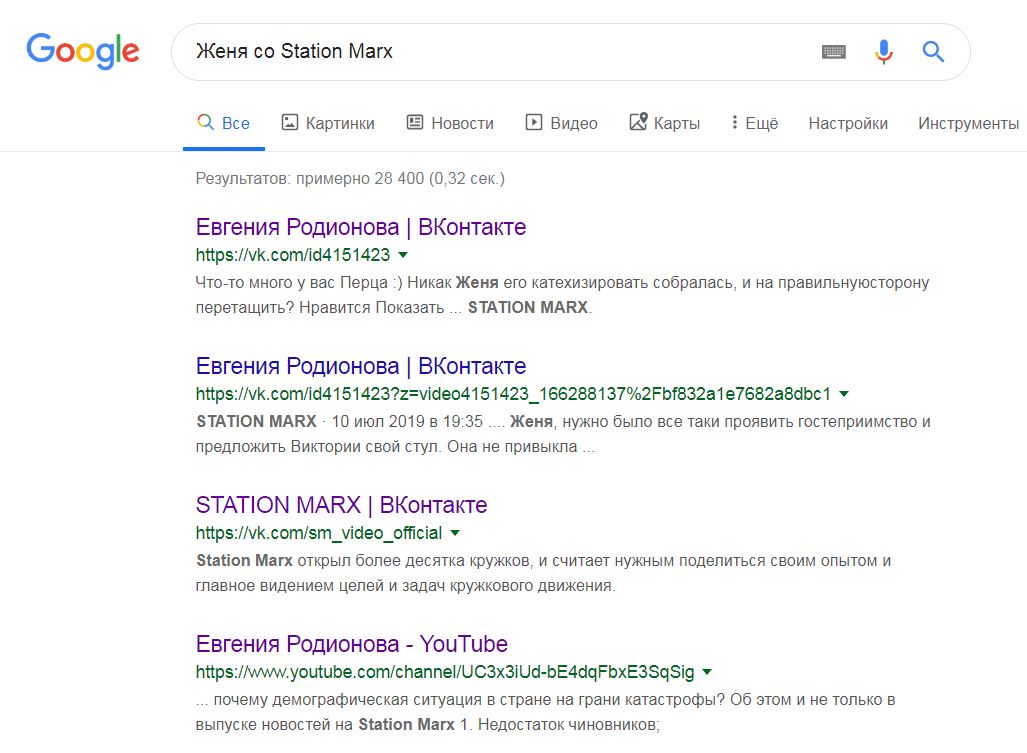Open the Настройки settings menu
This screenshot has height=753, width=1027.
[848, 123]
